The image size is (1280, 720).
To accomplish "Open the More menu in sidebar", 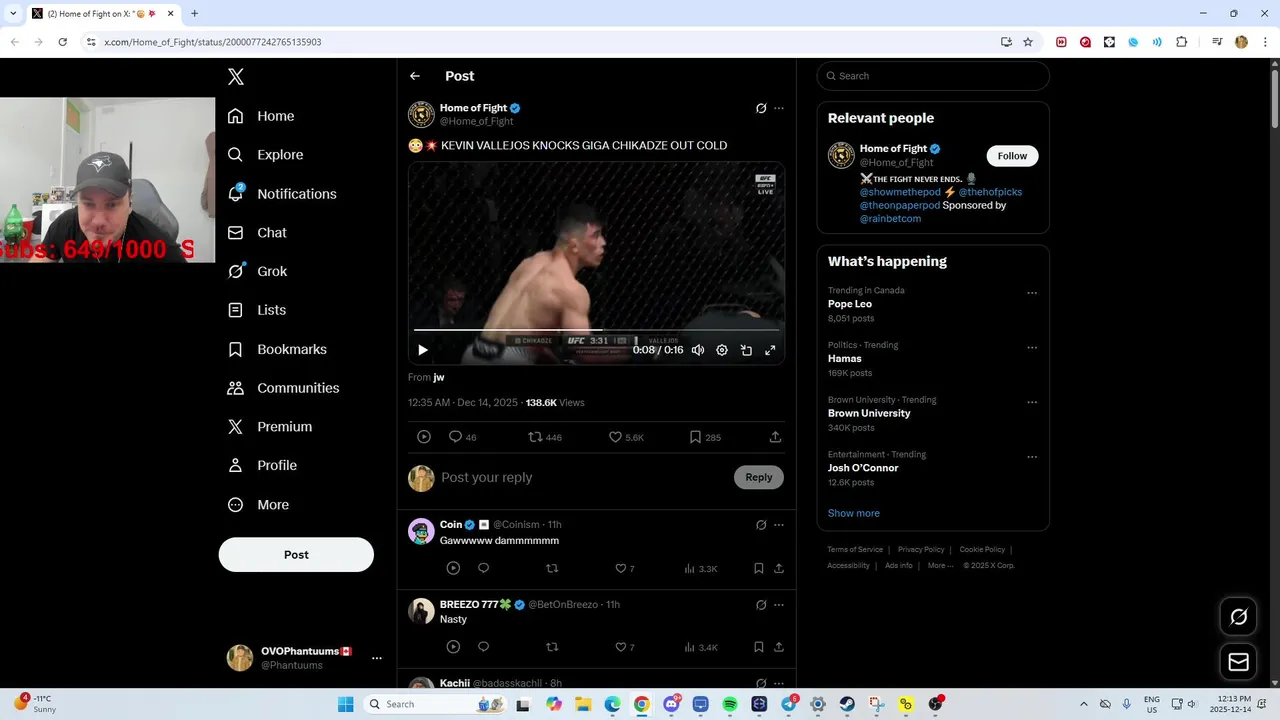I will [x=258, y=505].
